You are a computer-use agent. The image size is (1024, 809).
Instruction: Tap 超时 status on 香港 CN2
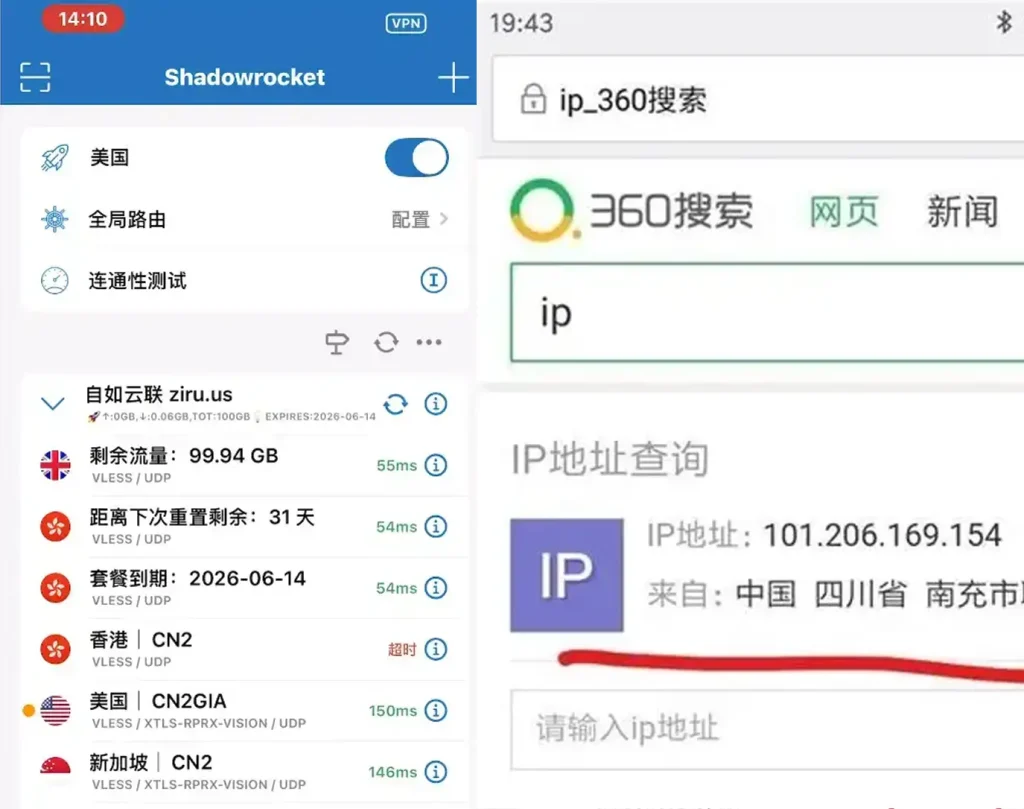tap(402, 650)
